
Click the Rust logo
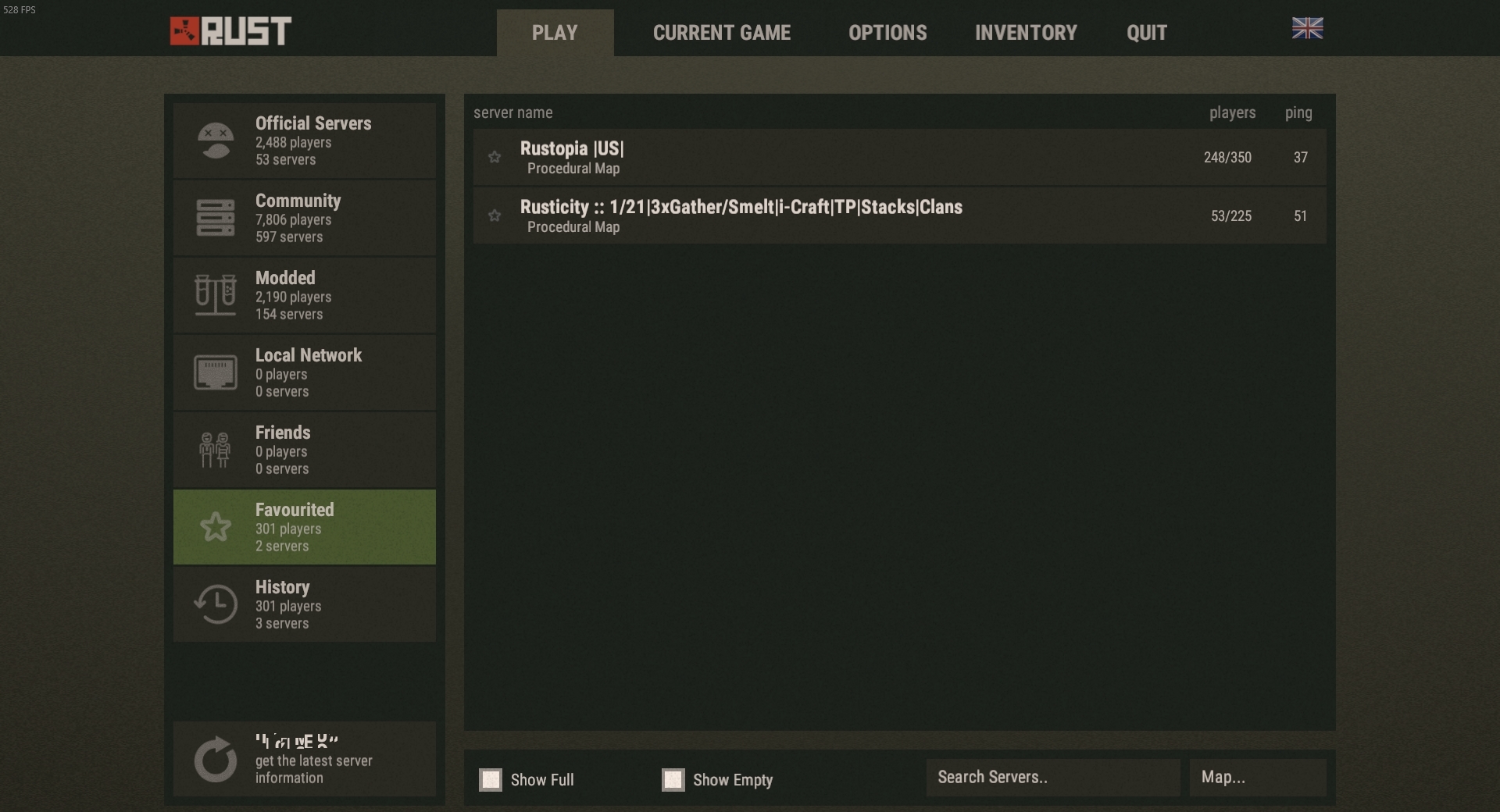230,31
